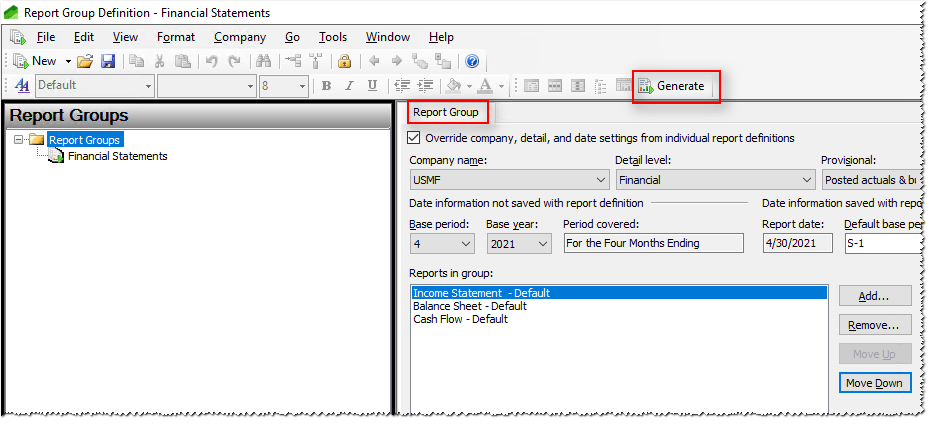Screen dimensions: 934x425
Task: Select Balance Sheet - Default in list
Action: point(470,306)
